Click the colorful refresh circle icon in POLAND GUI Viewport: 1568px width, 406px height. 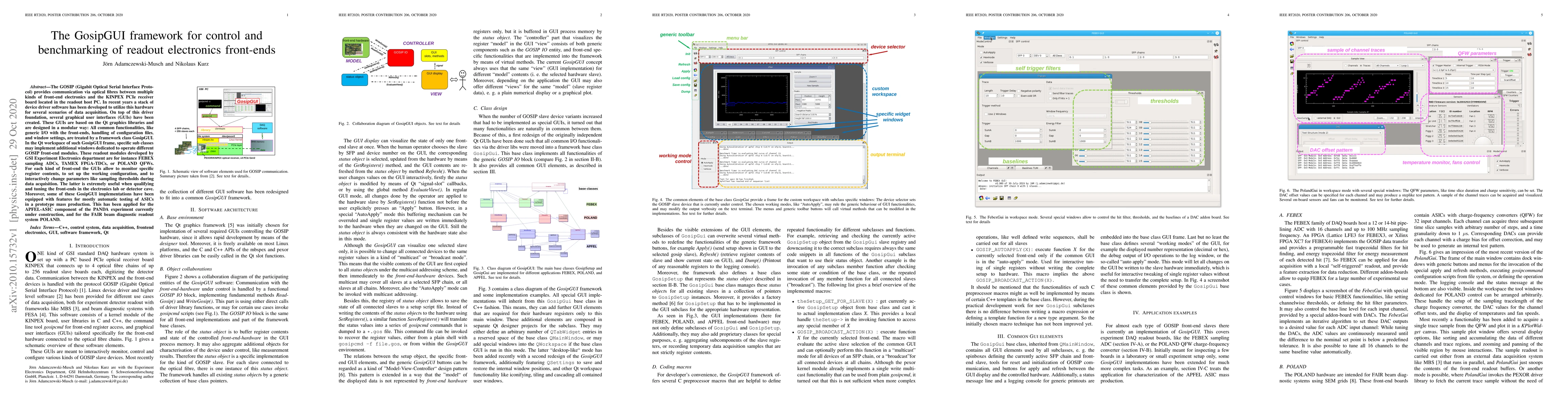(1292, 44)
